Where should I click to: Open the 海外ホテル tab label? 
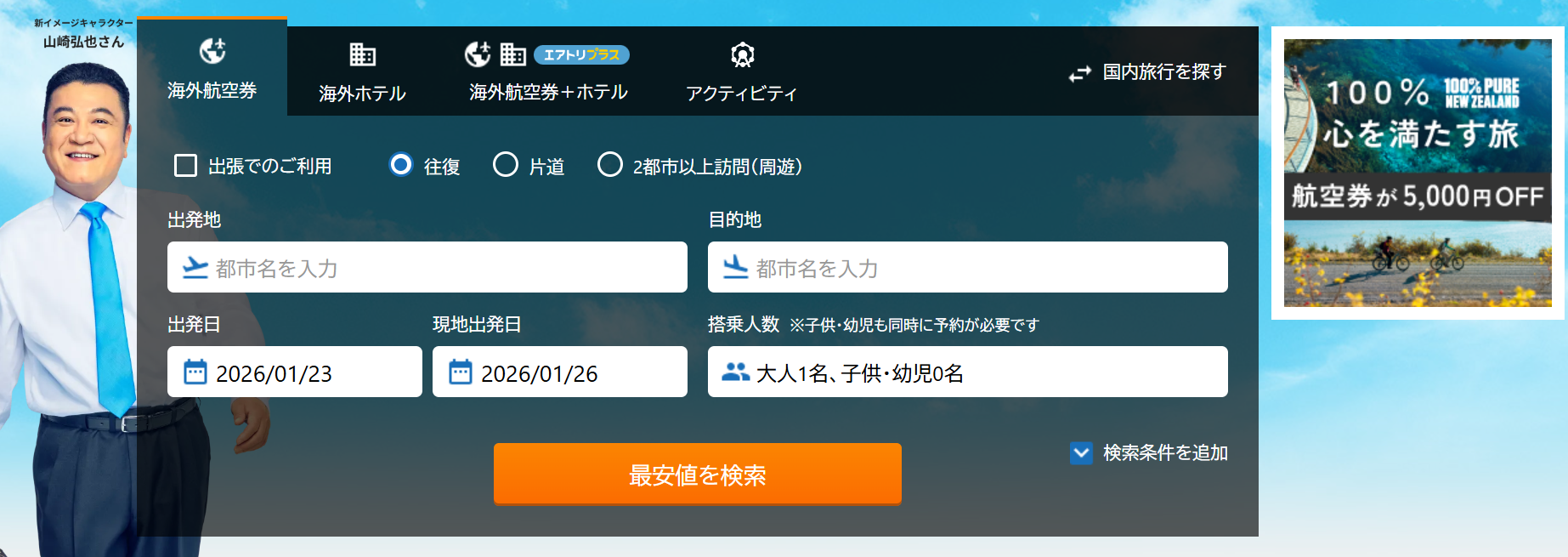coord(362,94)
